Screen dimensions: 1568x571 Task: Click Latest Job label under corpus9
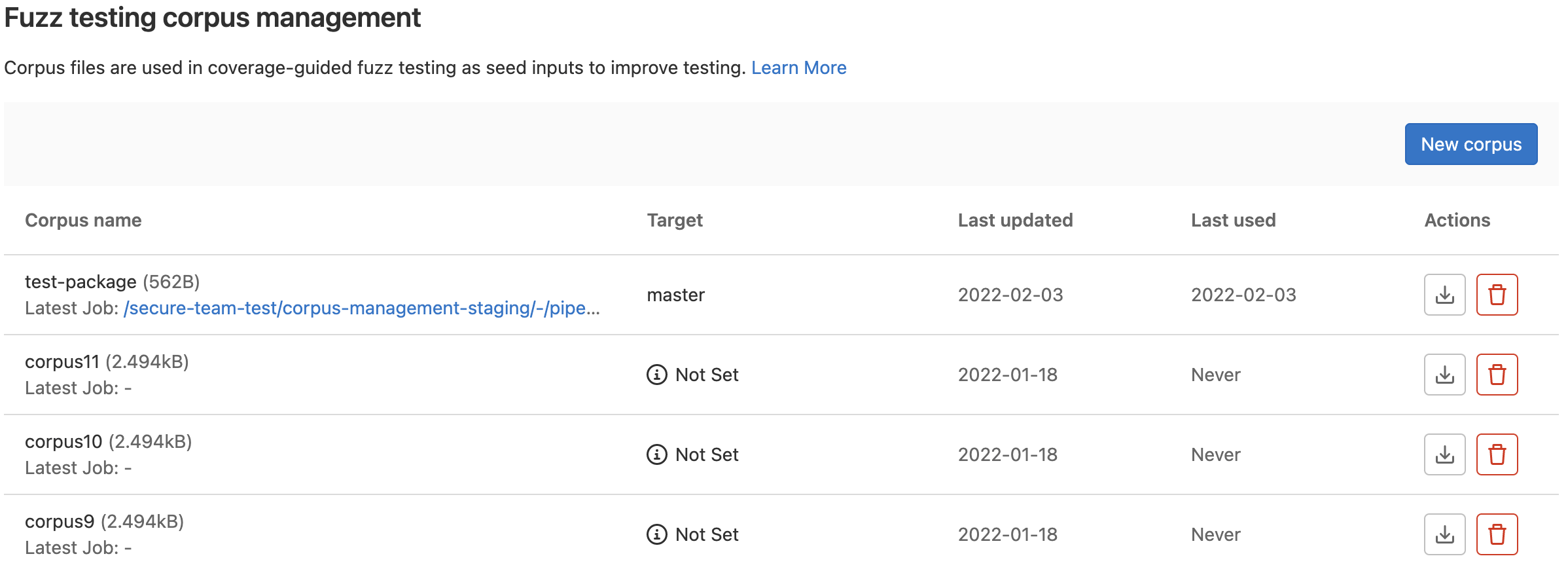pyautogui.click(x=71, y=547)
